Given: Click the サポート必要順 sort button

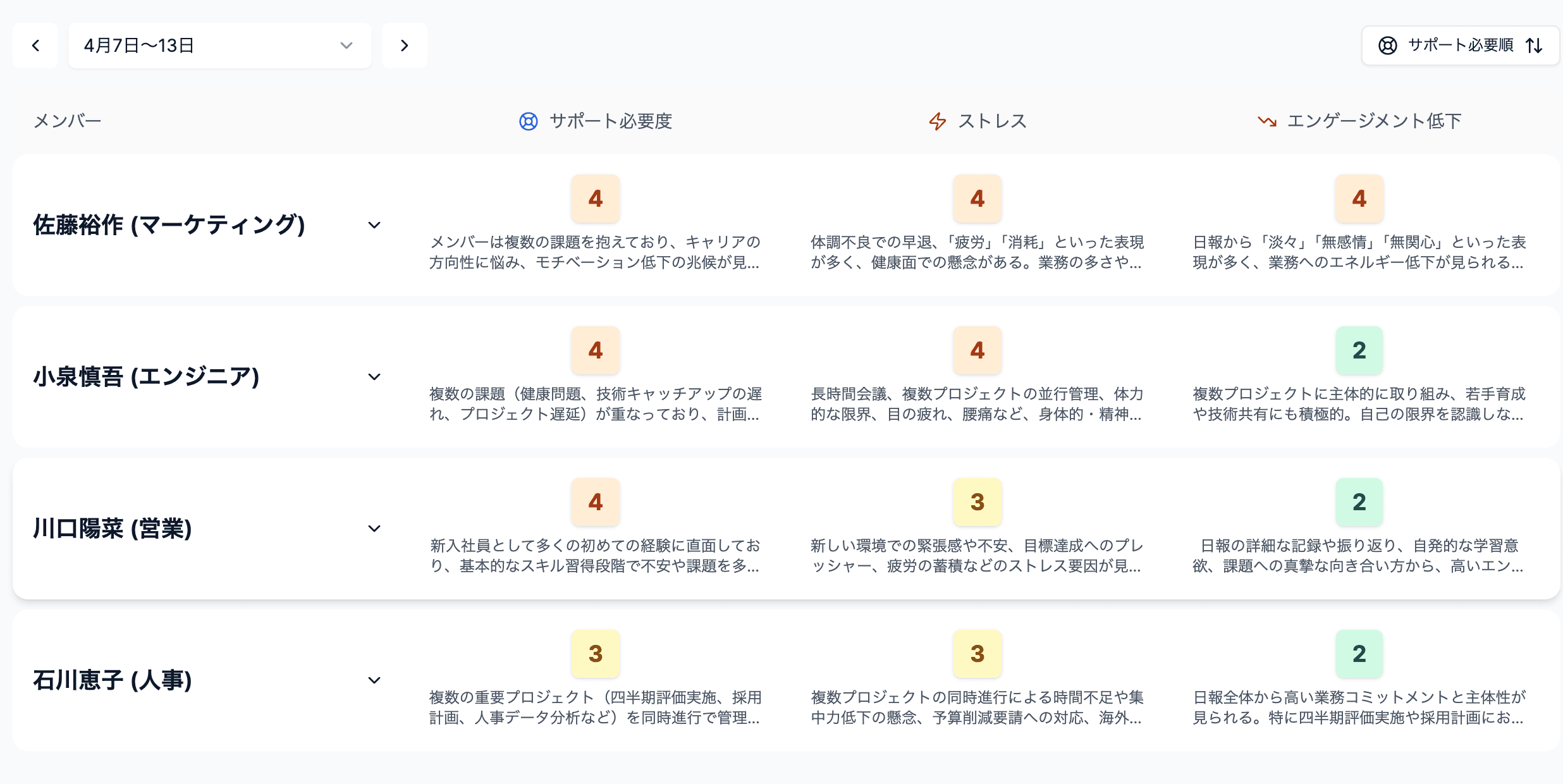Looking at the screenshot, I should pyautogui.click(x=1459, y=45).
